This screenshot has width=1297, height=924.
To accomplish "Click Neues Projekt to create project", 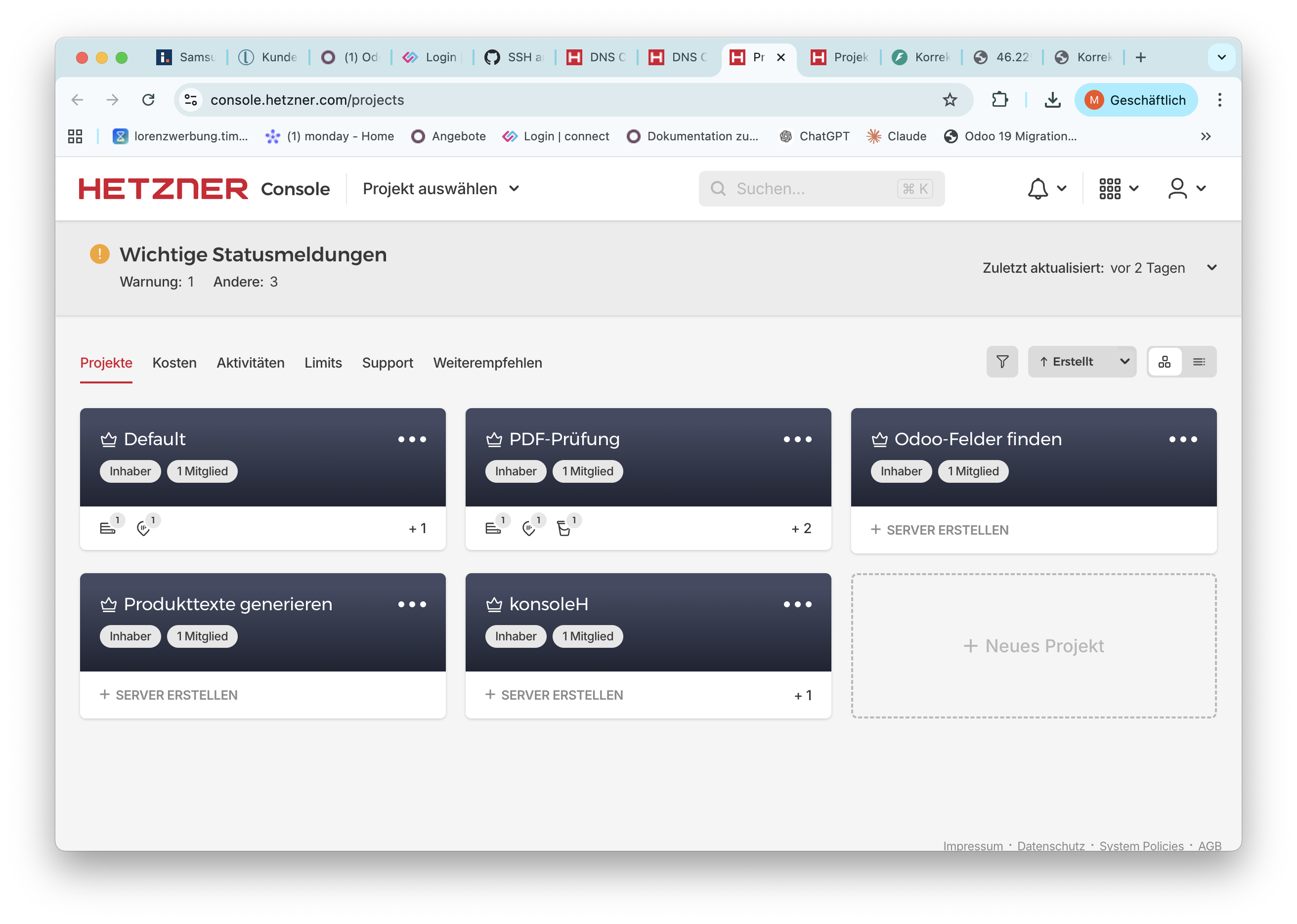I will tap(1034, 646).
